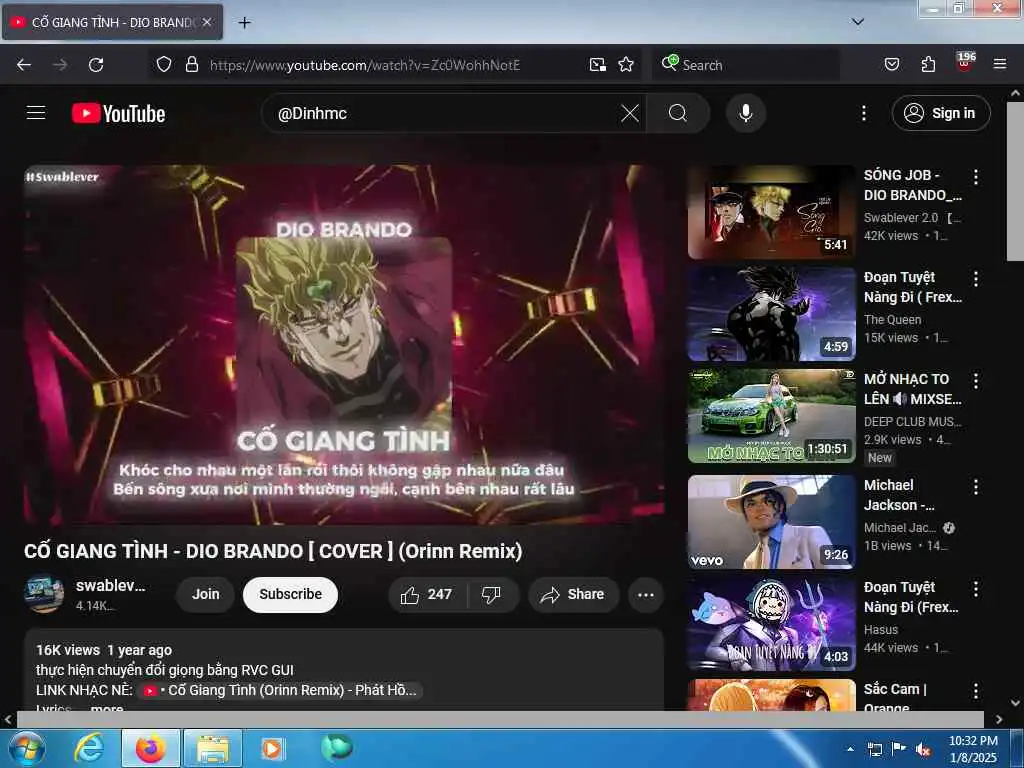Image resolution: width=1024 pixels, height=768 pixels.
Task: Bookmark this page with the star icon
Action: click(x=626, y=64)
